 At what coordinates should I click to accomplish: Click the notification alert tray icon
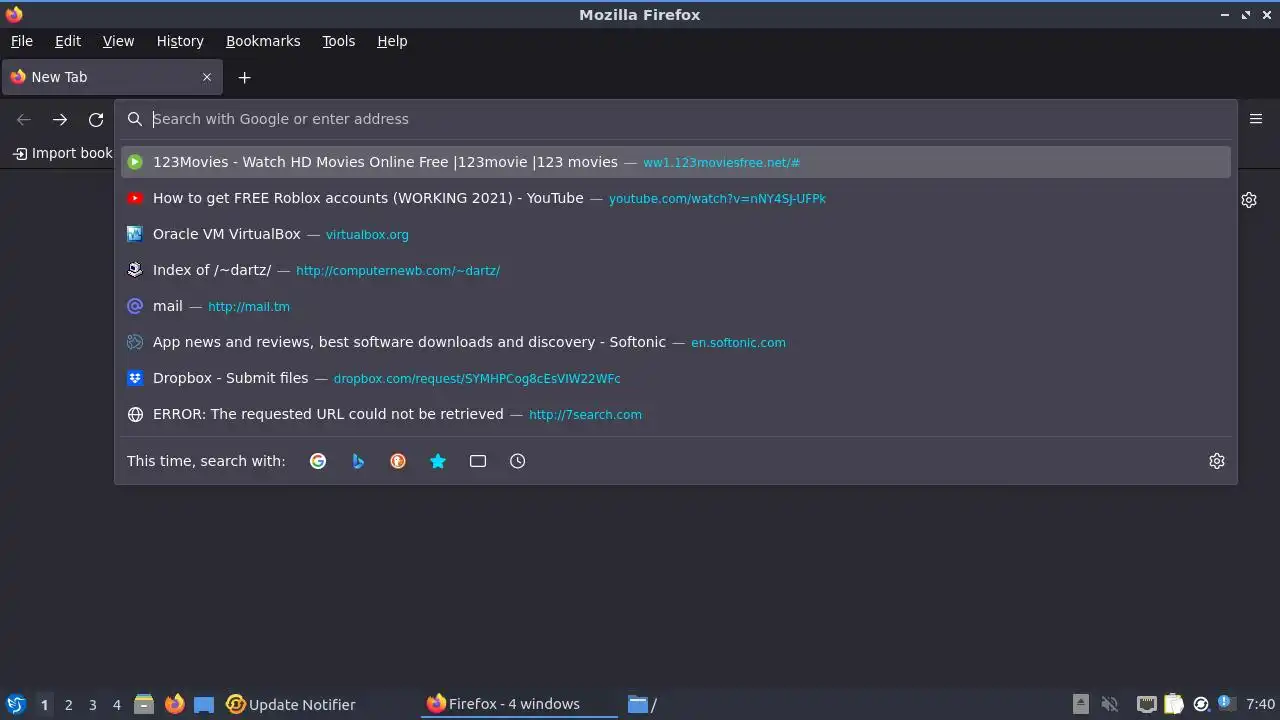coord(1226,704)
